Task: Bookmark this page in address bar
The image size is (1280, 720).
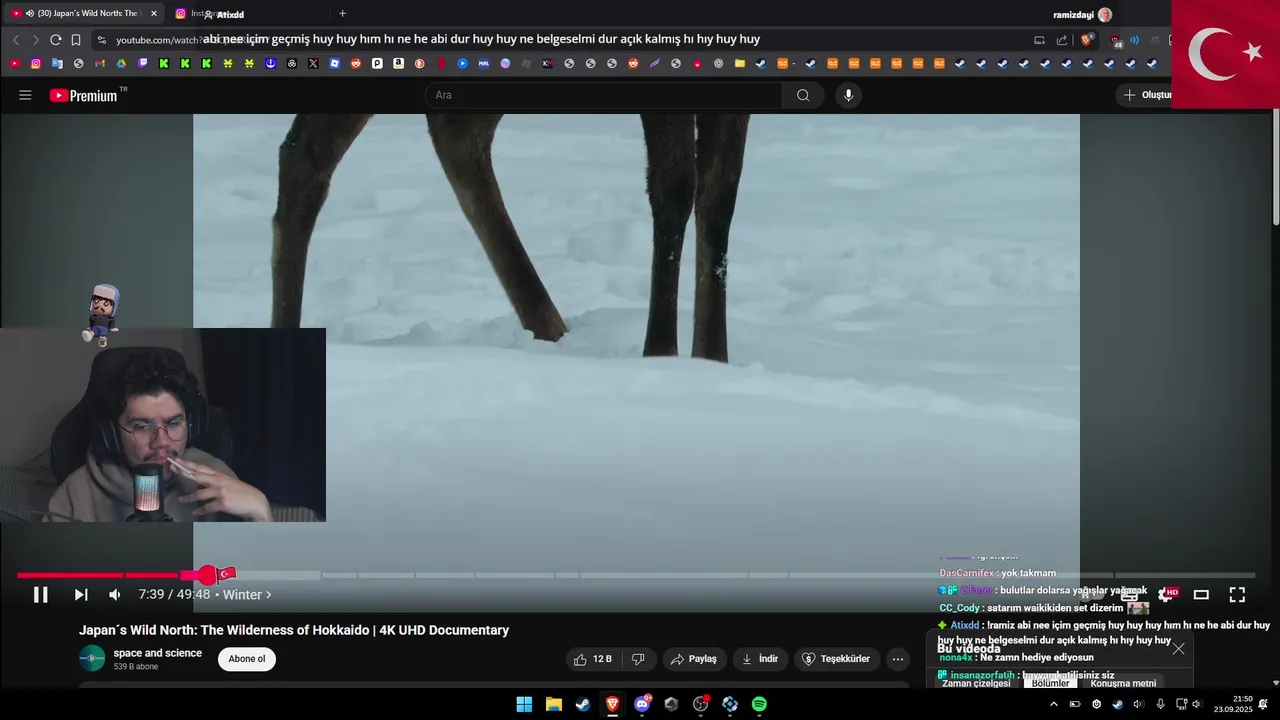Action: click(x=76, y=40)
